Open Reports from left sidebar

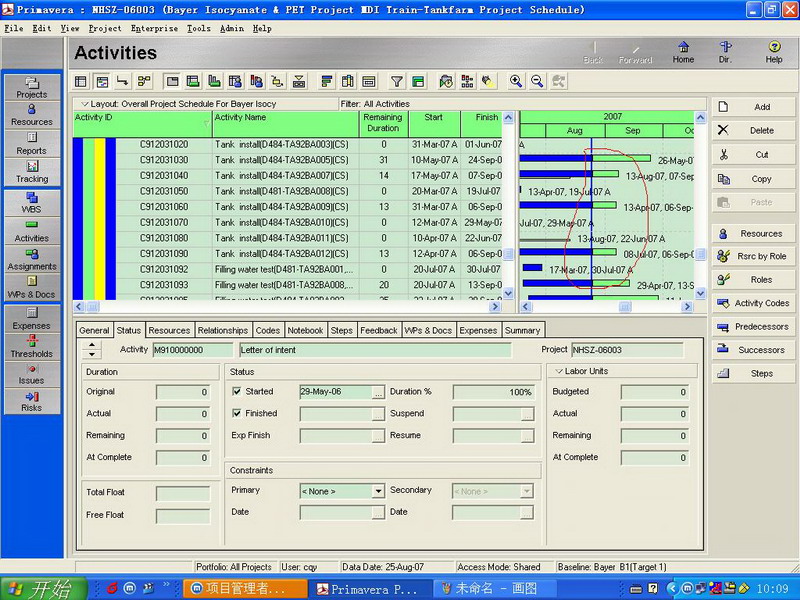(x=32, y=144)
